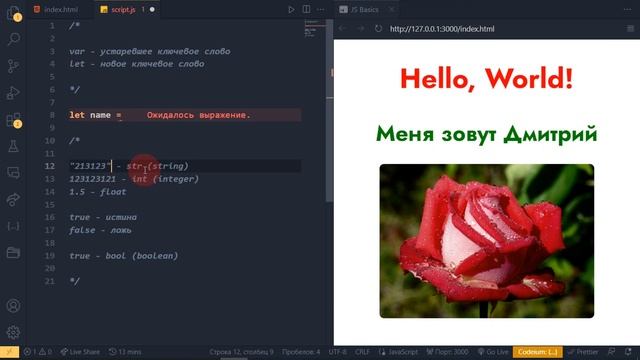Click unsaved dot on script.js tab
This screenshot has height=360, width=640.
152,9
